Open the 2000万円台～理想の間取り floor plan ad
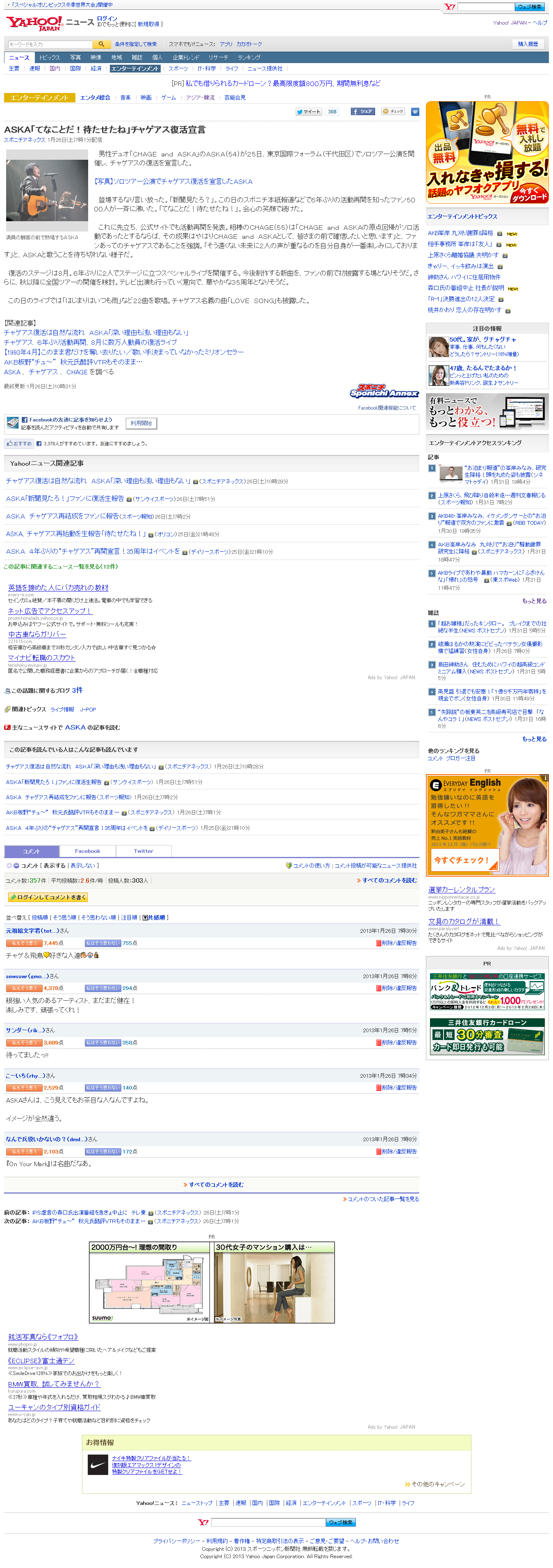Image resolution: width=553 pixels, height=1568 pixels. (x=149, y=1282)
